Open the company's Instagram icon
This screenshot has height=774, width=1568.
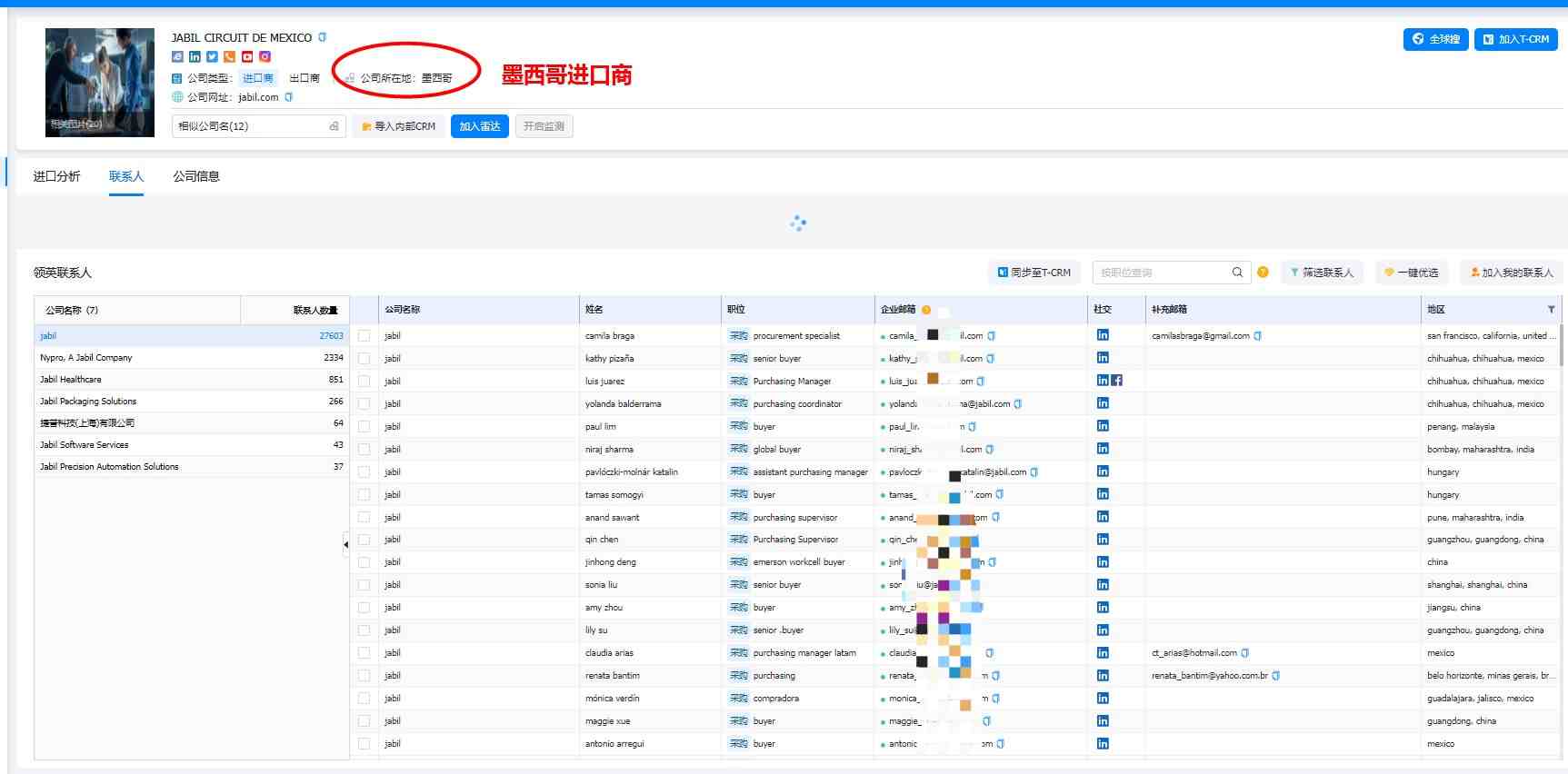(265, 56)
